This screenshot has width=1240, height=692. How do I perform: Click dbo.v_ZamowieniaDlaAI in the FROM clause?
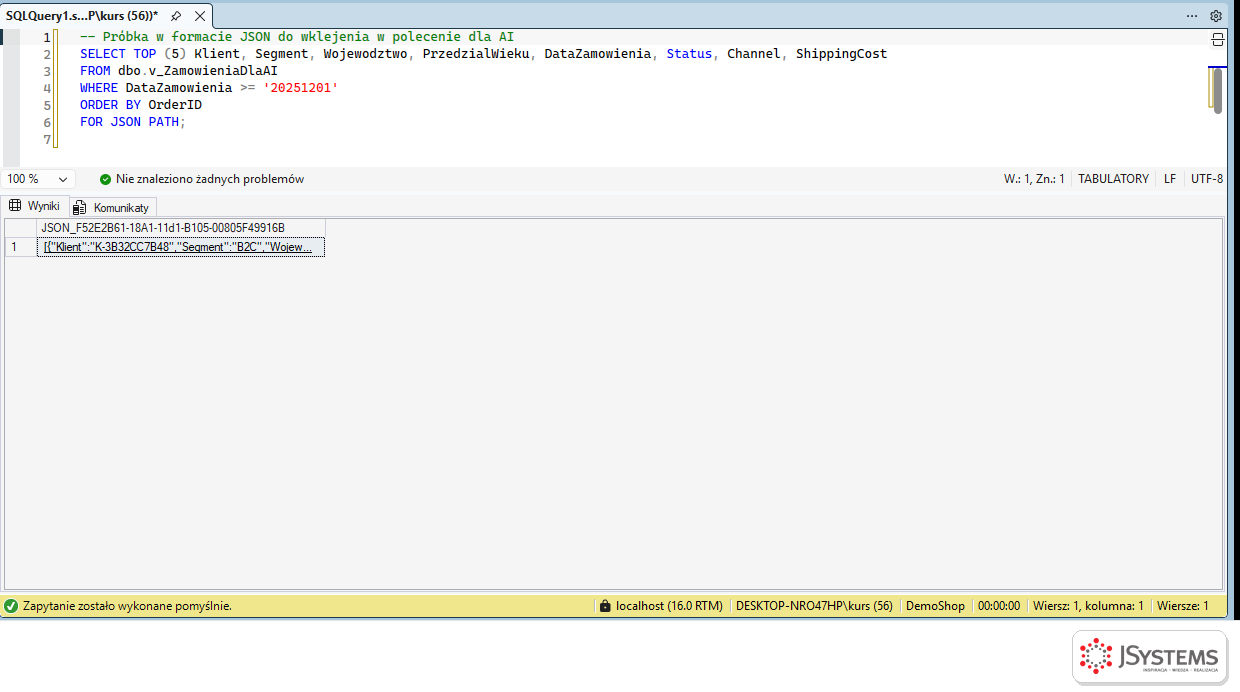[x=197, y=71]
